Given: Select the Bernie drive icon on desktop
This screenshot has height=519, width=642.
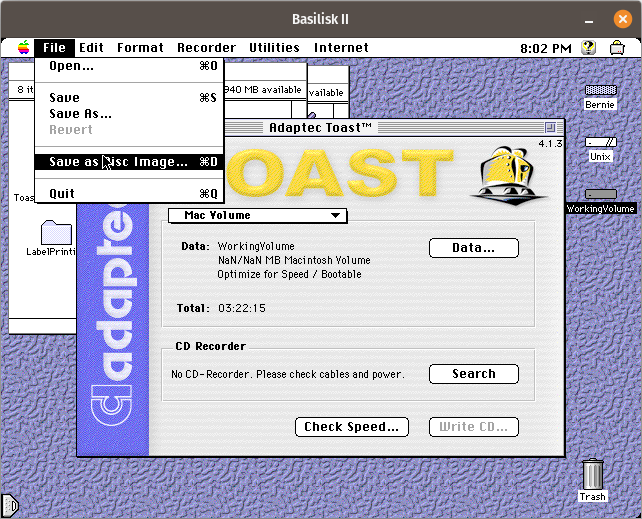Looking at the screenshot, I should pyautogui.click(x=601, y=90).
